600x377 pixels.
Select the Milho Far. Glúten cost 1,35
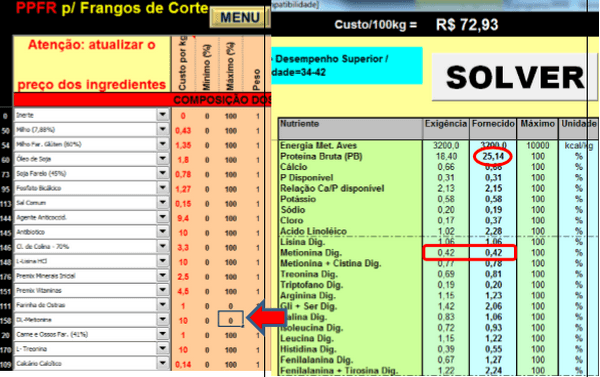click(183, 145)
